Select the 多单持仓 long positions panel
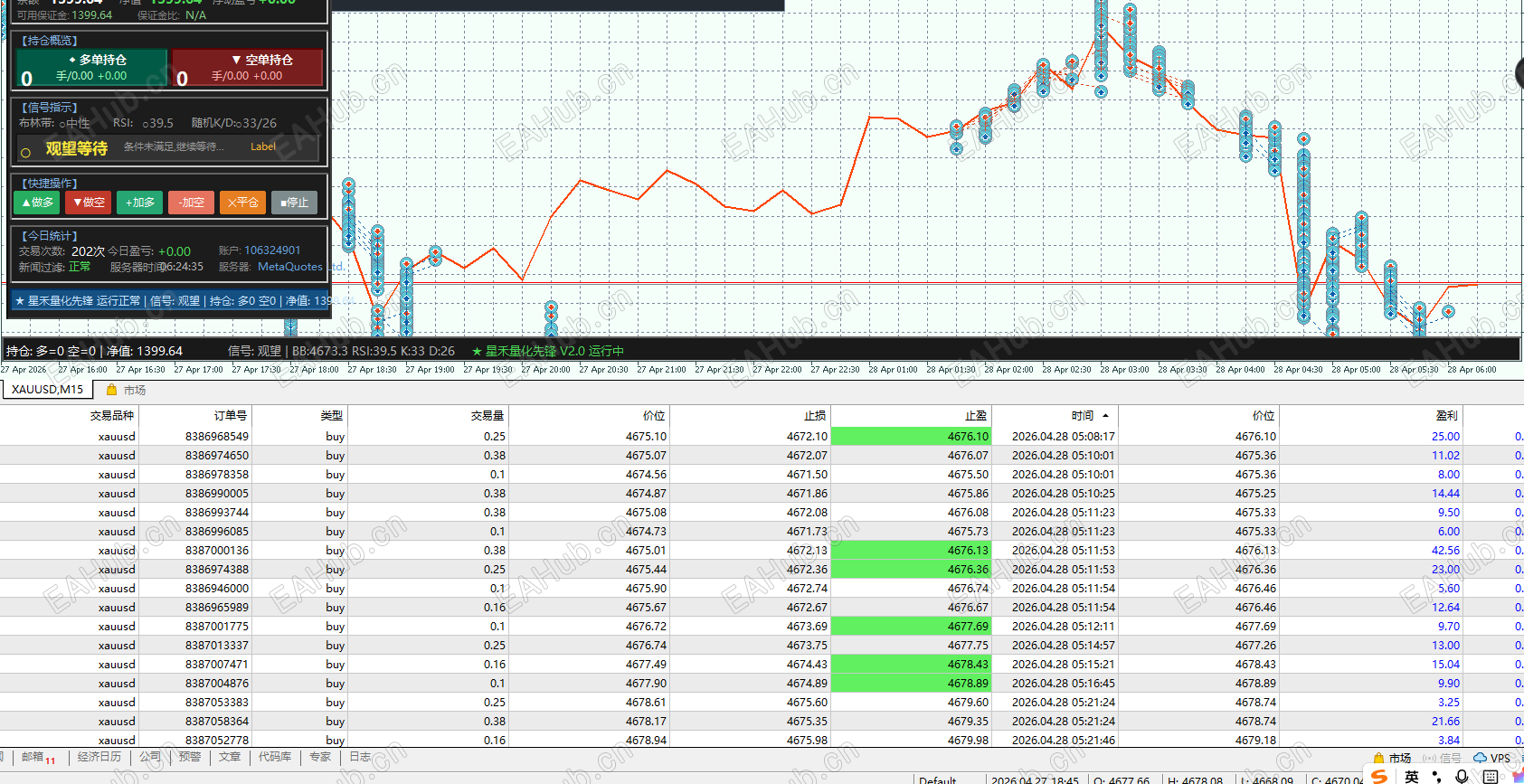Image resolution: width=1524 pixels, height=784 pixels. pyautogui.click(x=91, y=68)
